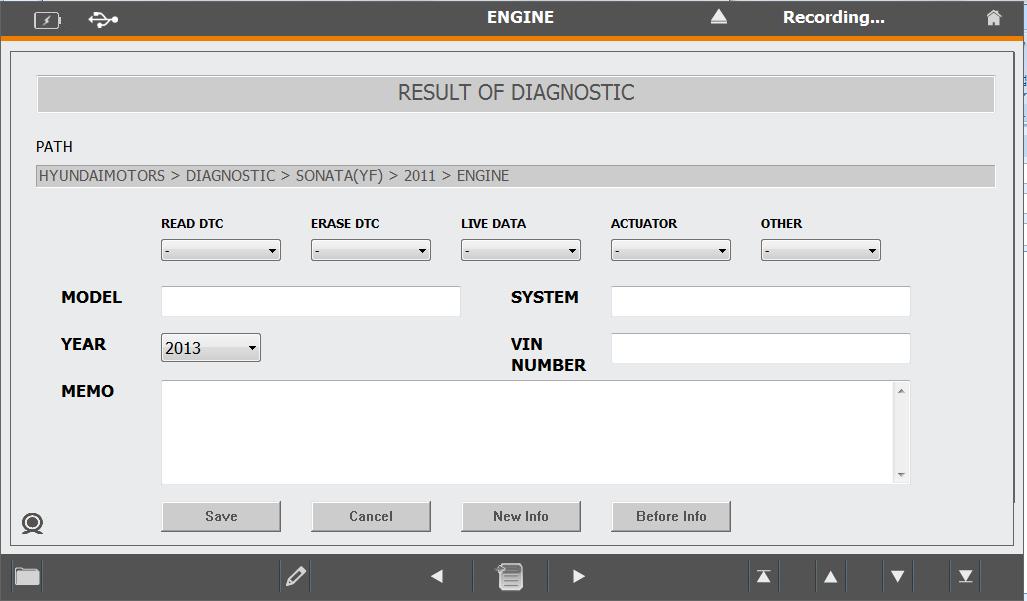Click the right arrow navigation icon
This screenshot has height=601, width=1027.
coord(578,576)
